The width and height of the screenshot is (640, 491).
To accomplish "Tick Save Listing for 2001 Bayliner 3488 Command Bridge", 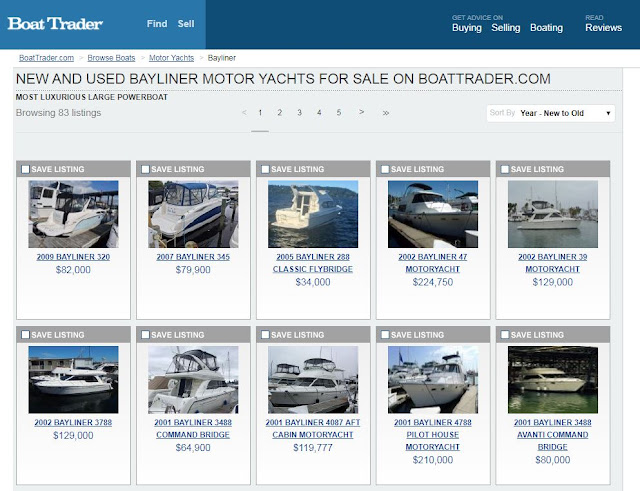I will point(145,335).
